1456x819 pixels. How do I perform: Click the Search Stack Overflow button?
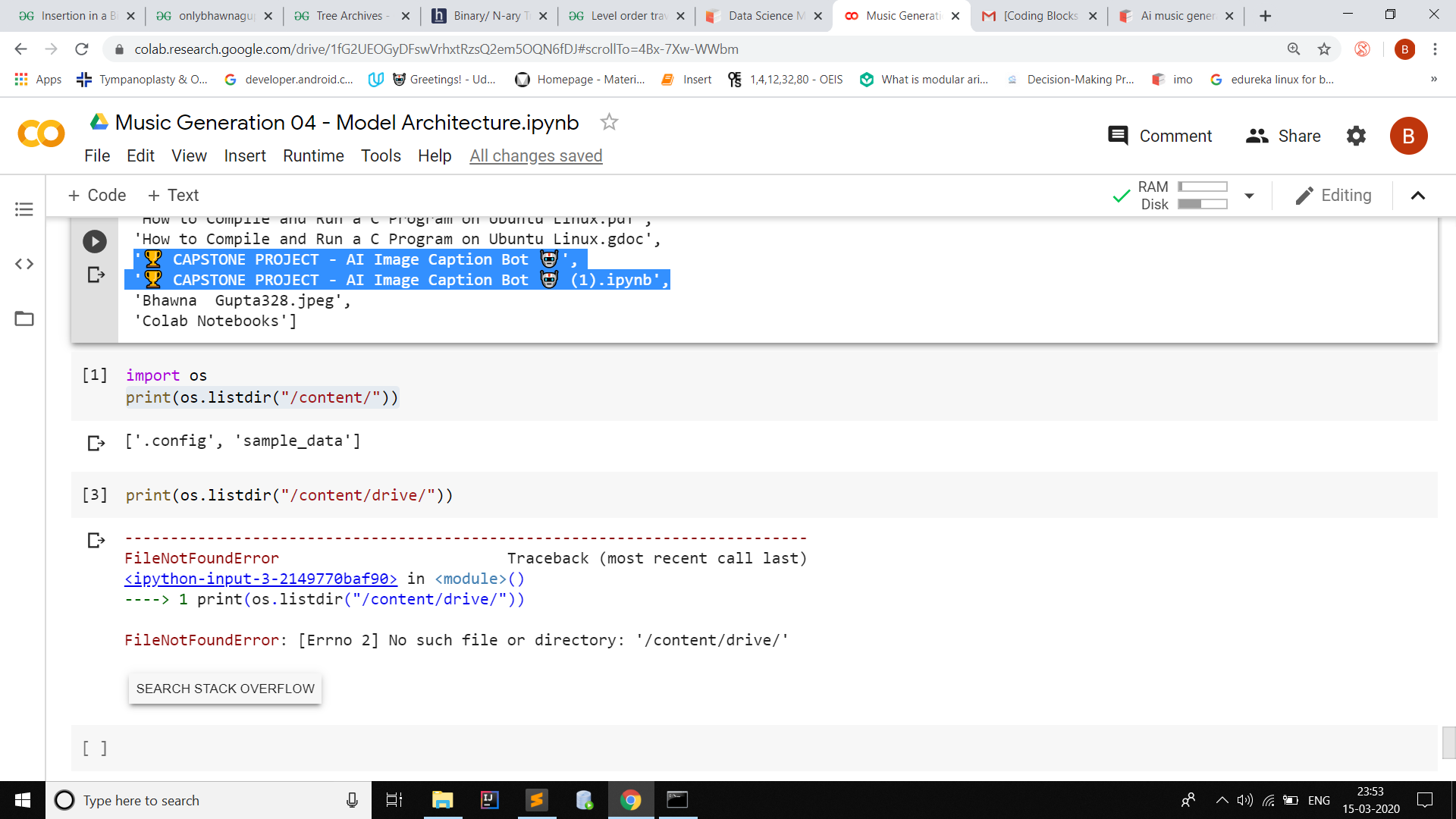(x=225, y=689)
